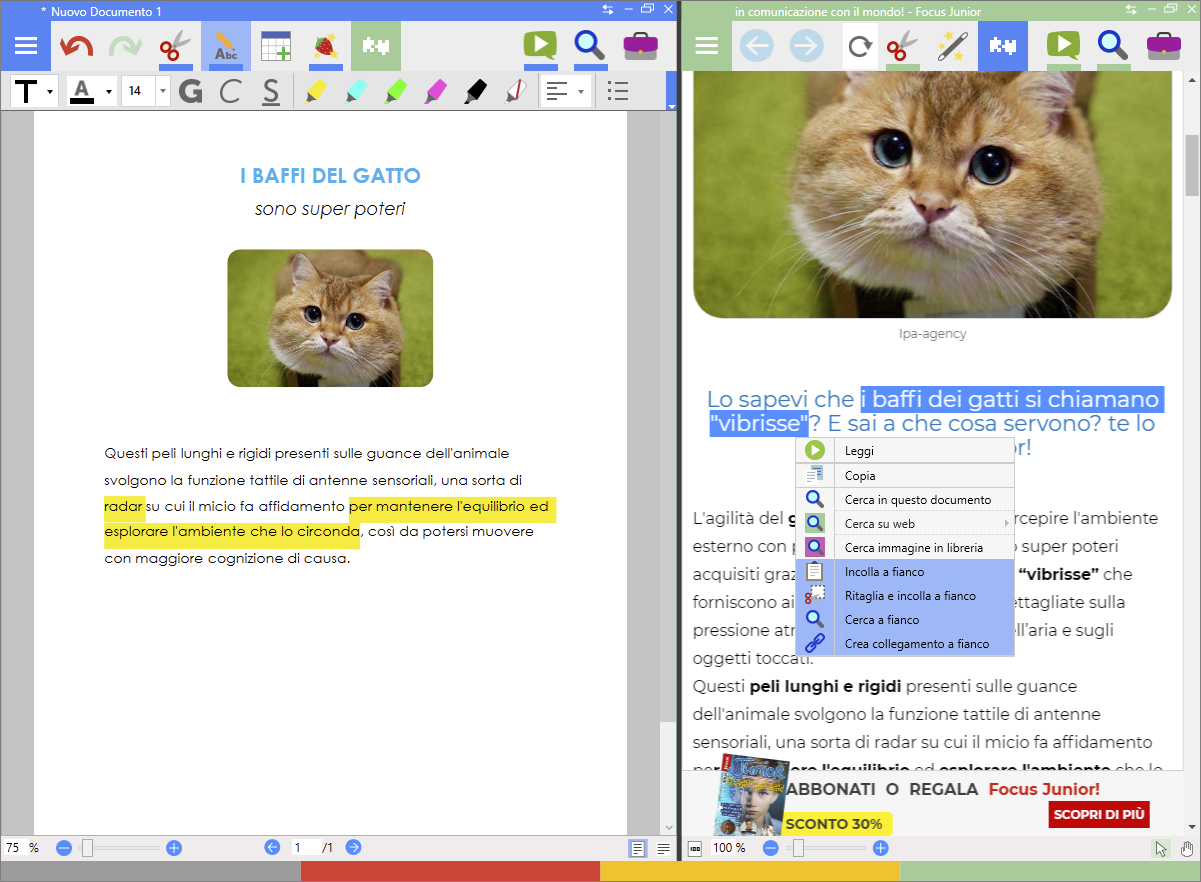This screenshot has width=1201, height=882.
Task: Click the magic wand tool in the browser
Action: (x=951, y=46)
